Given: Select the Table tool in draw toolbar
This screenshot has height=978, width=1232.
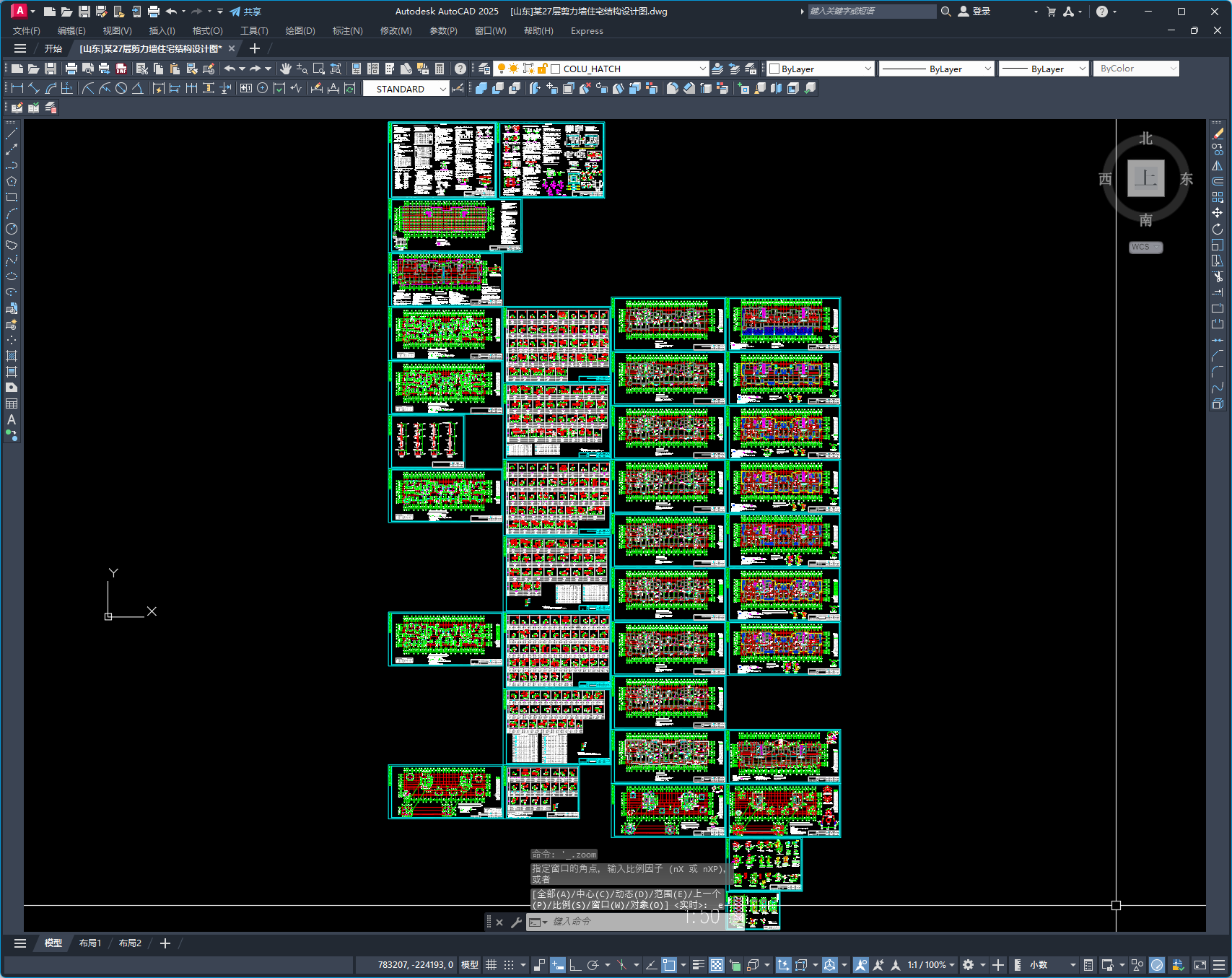Looking at the screenshot, I should [x=12, y=403].
